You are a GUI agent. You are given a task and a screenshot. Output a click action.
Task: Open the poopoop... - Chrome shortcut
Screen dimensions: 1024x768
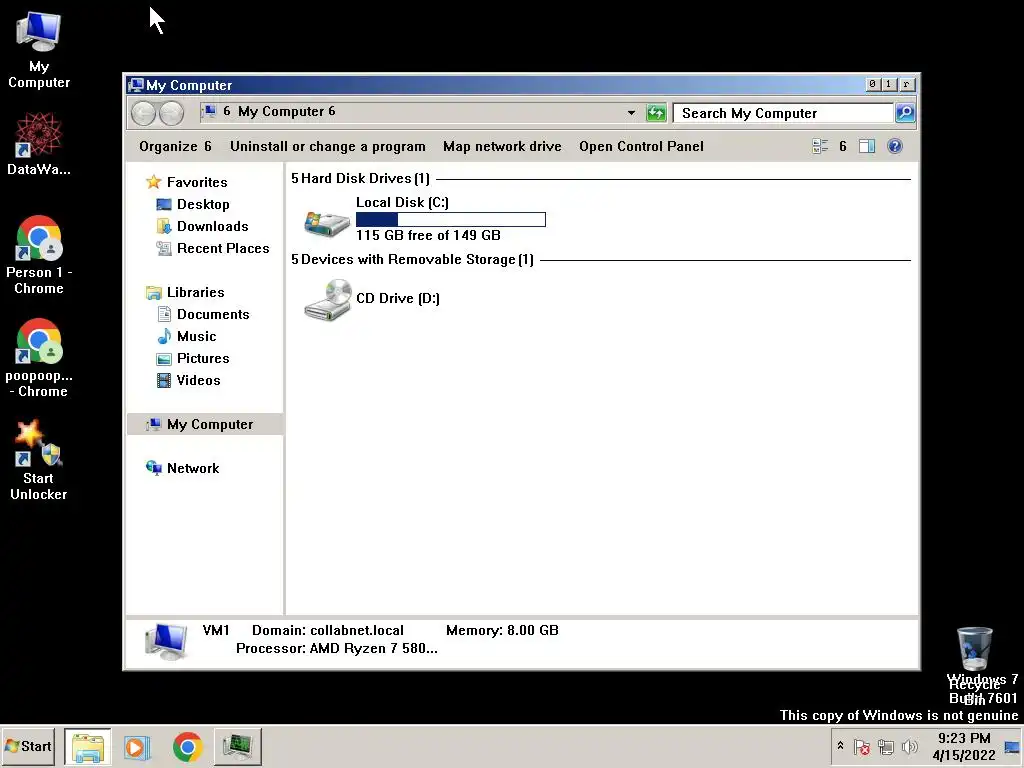coord(39,358)
